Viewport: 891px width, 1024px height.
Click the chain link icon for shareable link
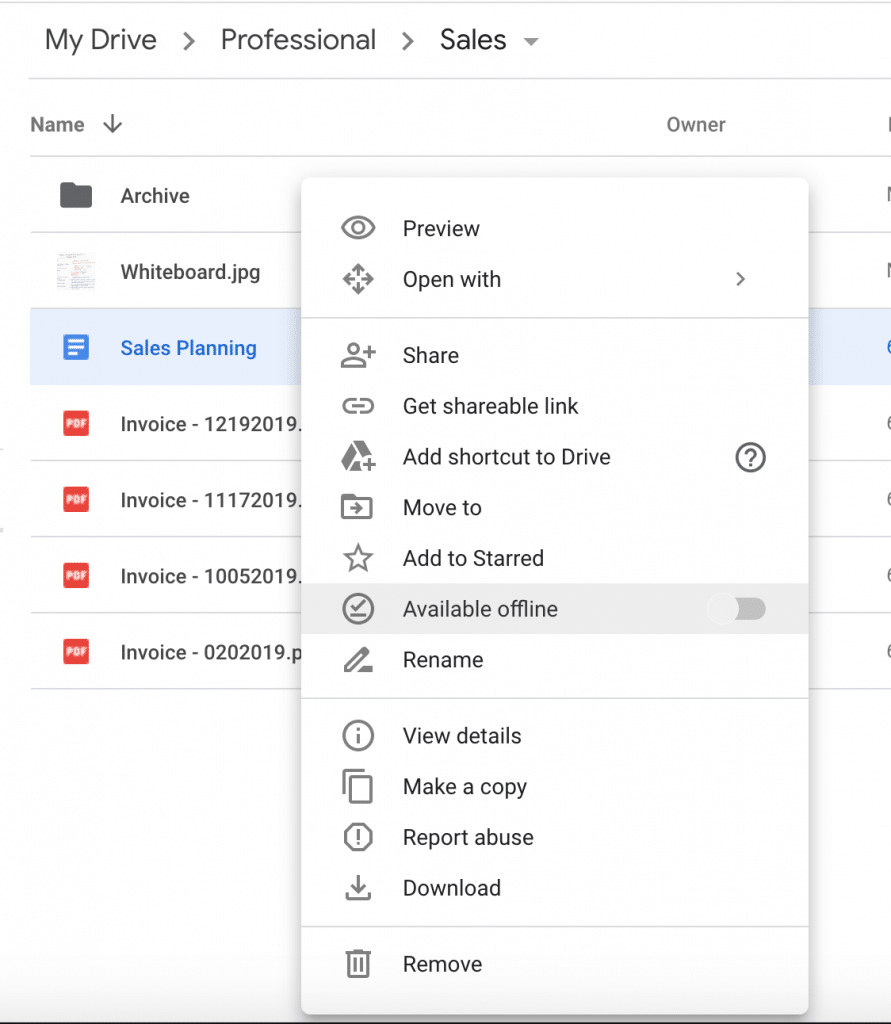click(x=357, y=407)
